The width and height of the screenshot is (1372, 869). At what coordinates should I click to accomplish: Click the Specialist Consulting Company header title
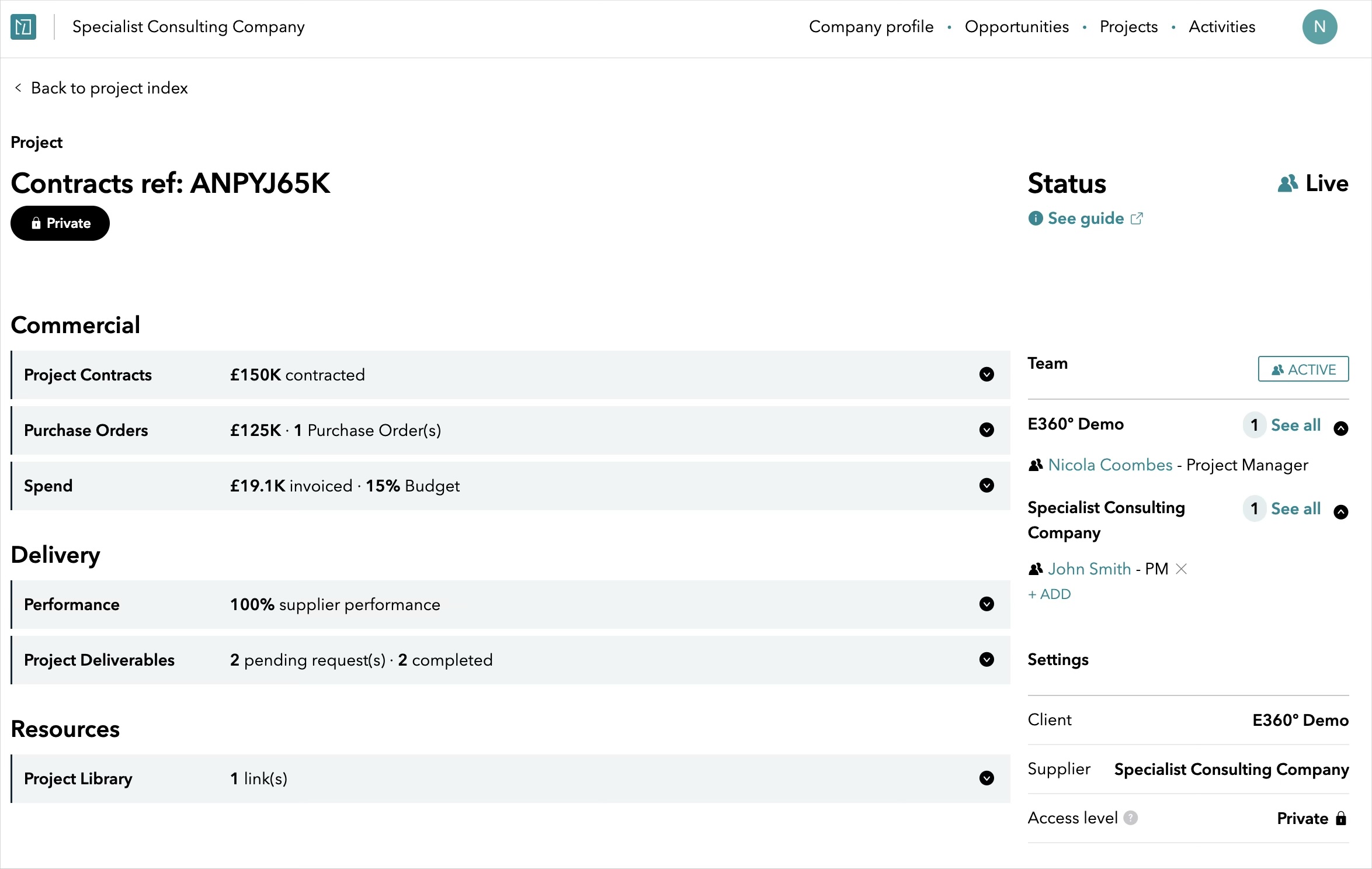(x=188, y=27)
